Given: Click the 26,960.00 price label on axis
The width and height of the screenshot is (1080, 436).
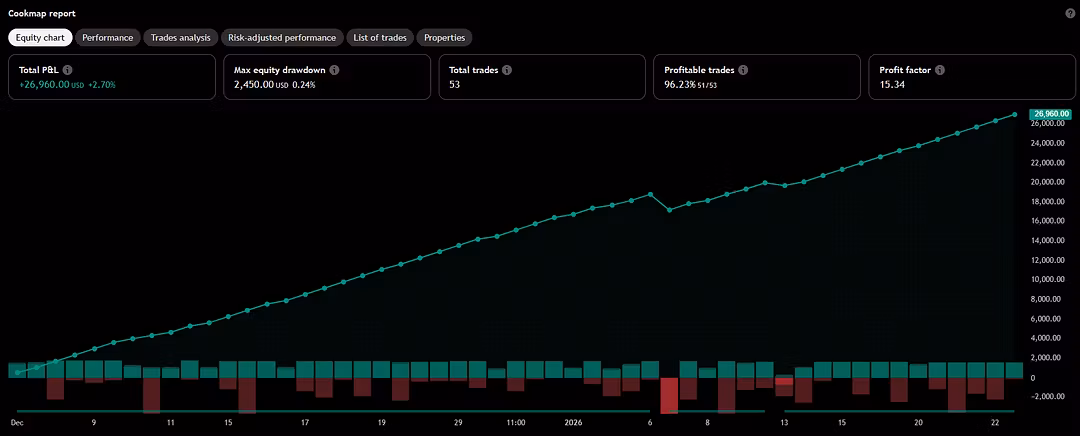Looking at the screenshot, I should pos(1052,114).
